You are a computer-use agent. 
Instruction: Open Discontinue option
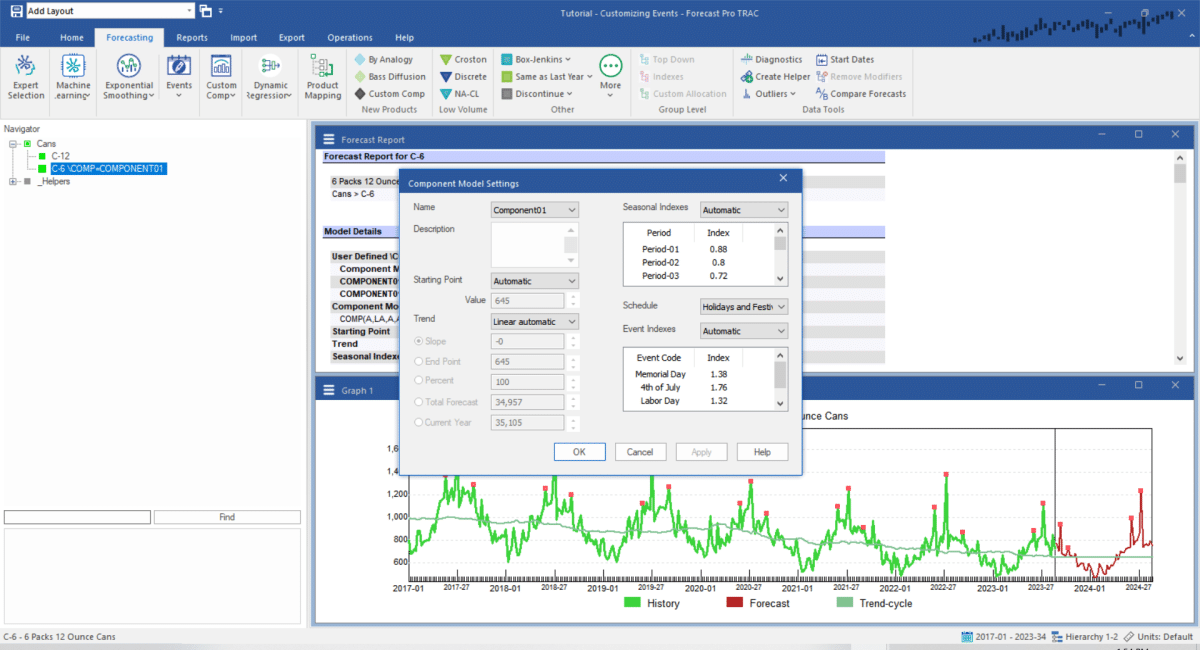click(x=537, y=93)
